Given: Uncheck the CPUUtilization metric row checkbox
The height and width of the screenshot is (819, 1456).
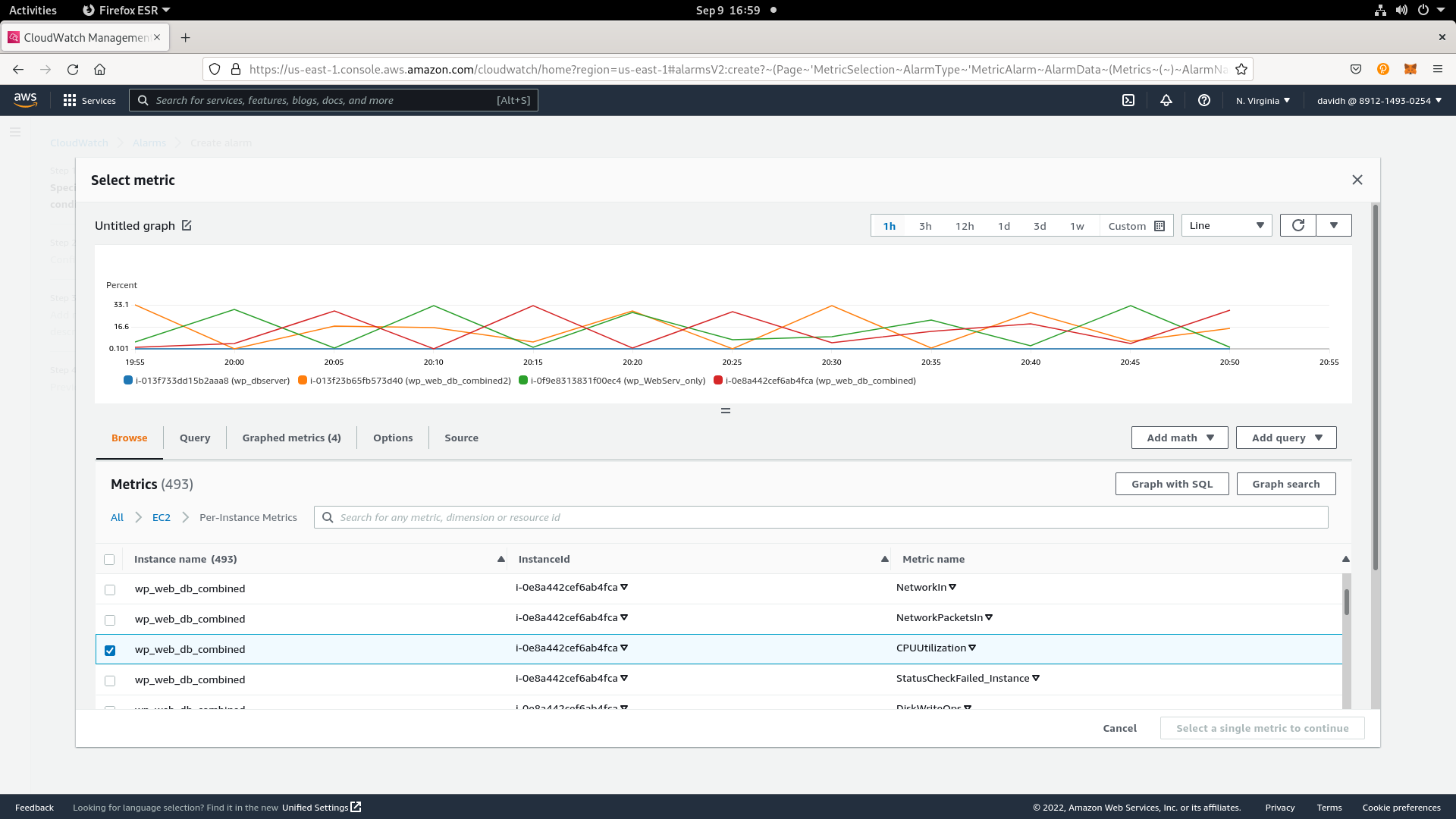Looking at the screenshot, I should (110, 651).
